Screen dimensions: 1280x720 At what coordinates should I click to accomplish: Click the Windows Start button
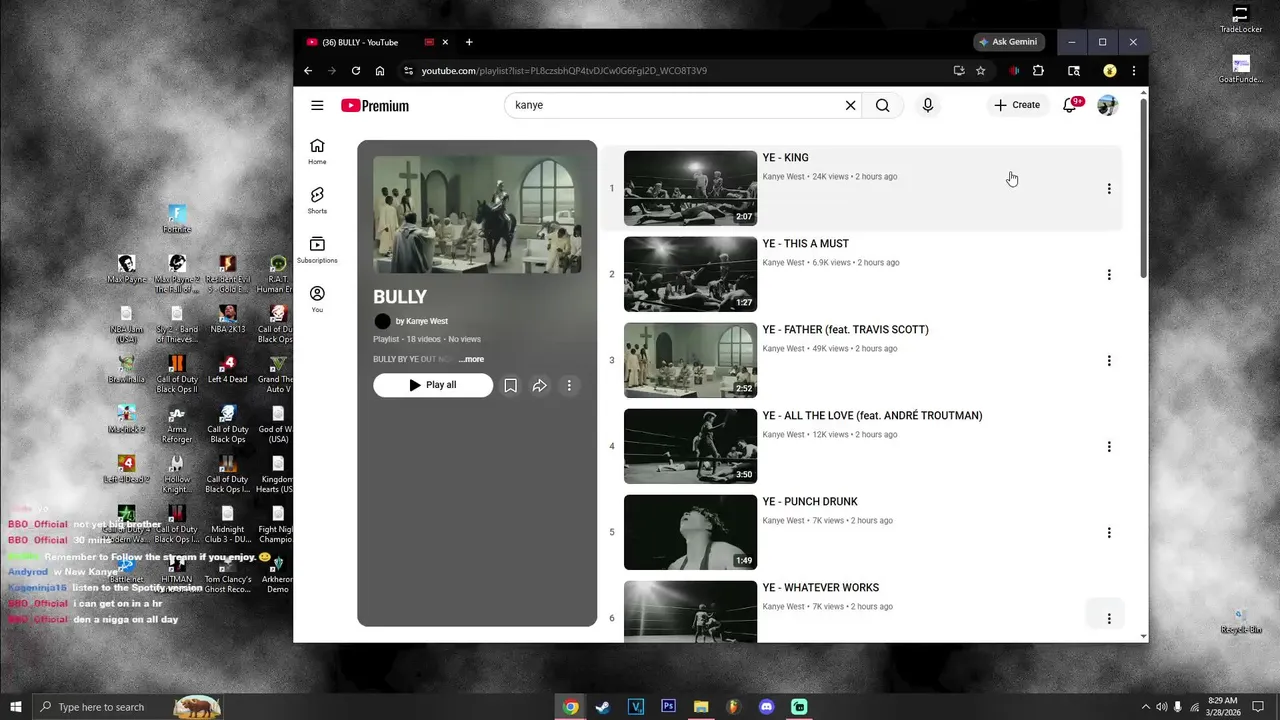tap(16, 707)
